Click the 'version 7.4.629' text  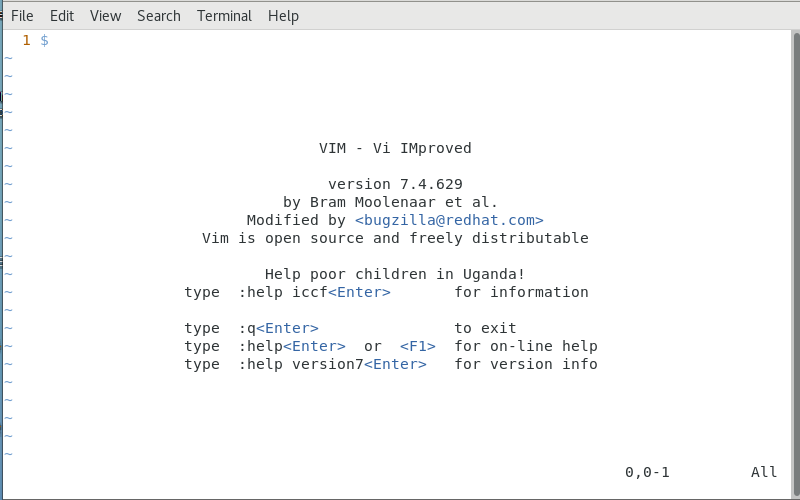(395, 184)
